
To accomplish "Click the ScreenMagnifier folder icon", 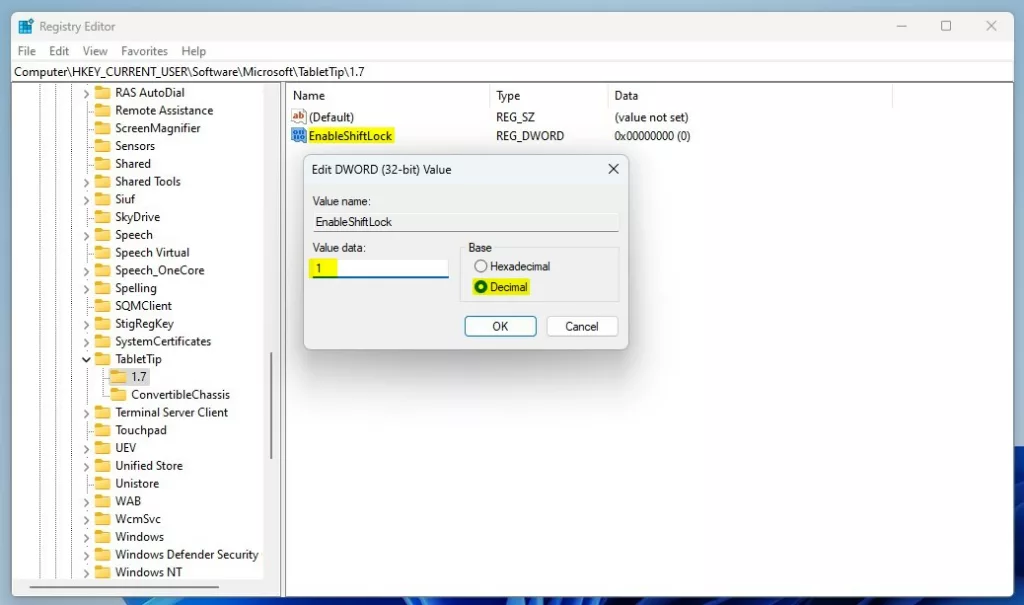I will click(103, 127).
